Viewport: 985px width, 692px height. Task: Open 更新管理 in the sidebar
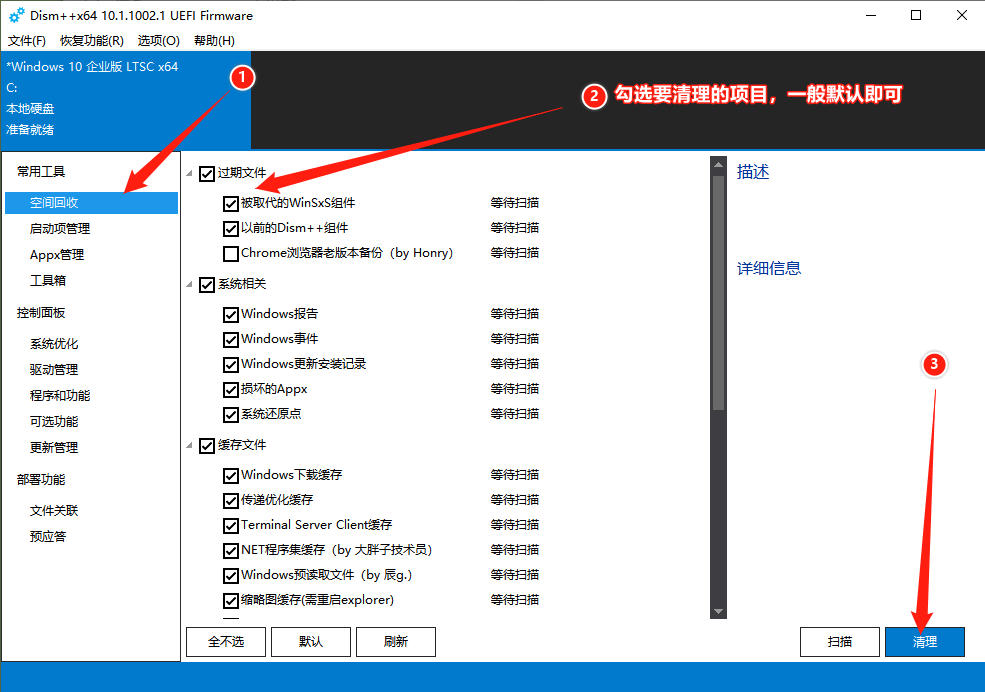[54, 448]
